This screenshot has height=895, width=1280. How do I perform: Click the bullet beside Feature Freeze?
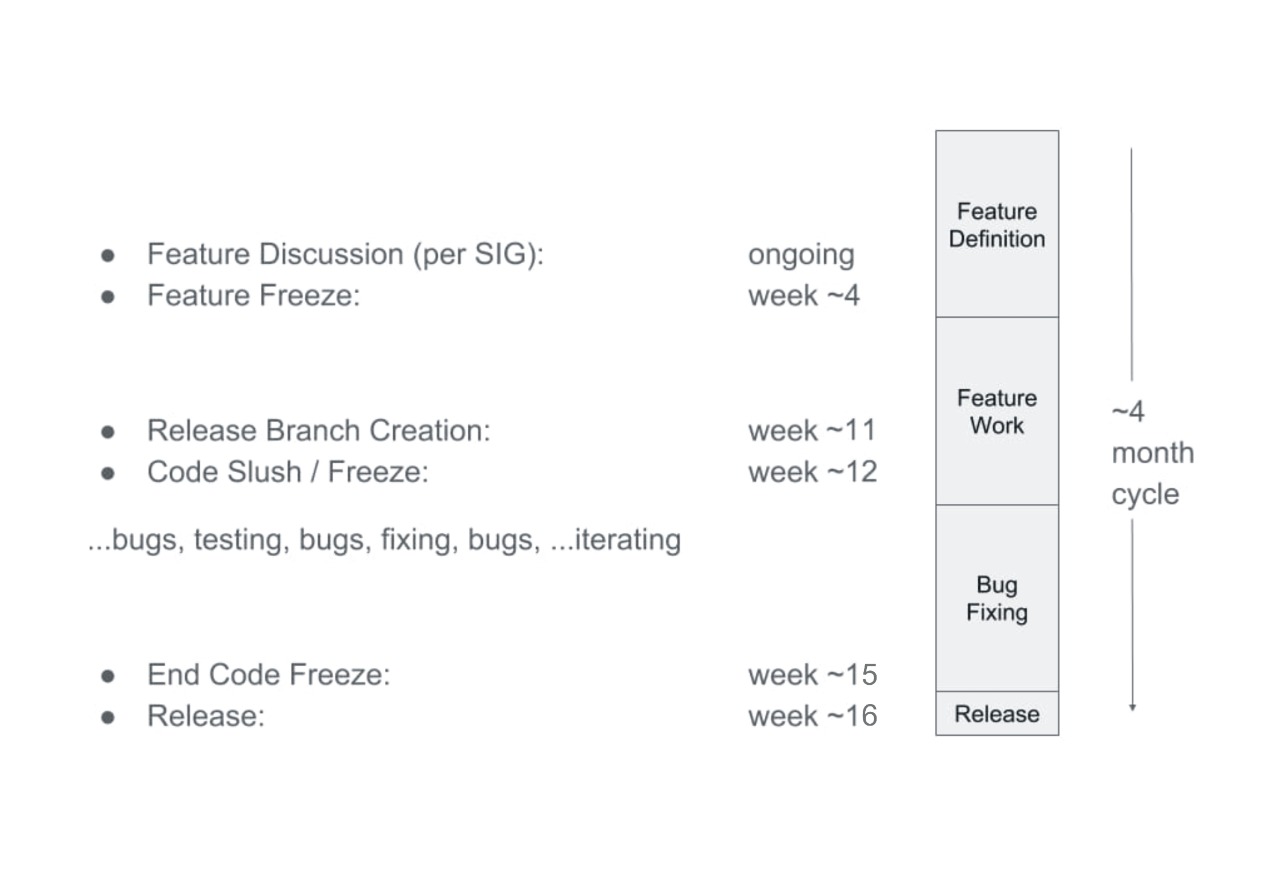pos(108,296)
